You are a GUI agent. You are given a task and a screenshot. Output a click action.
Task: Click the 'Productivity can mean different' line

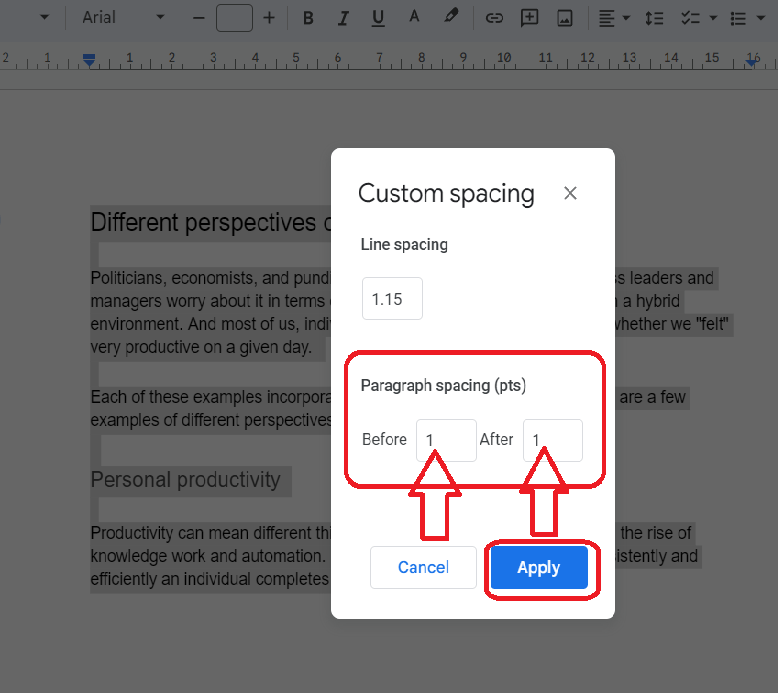point(210,533)
